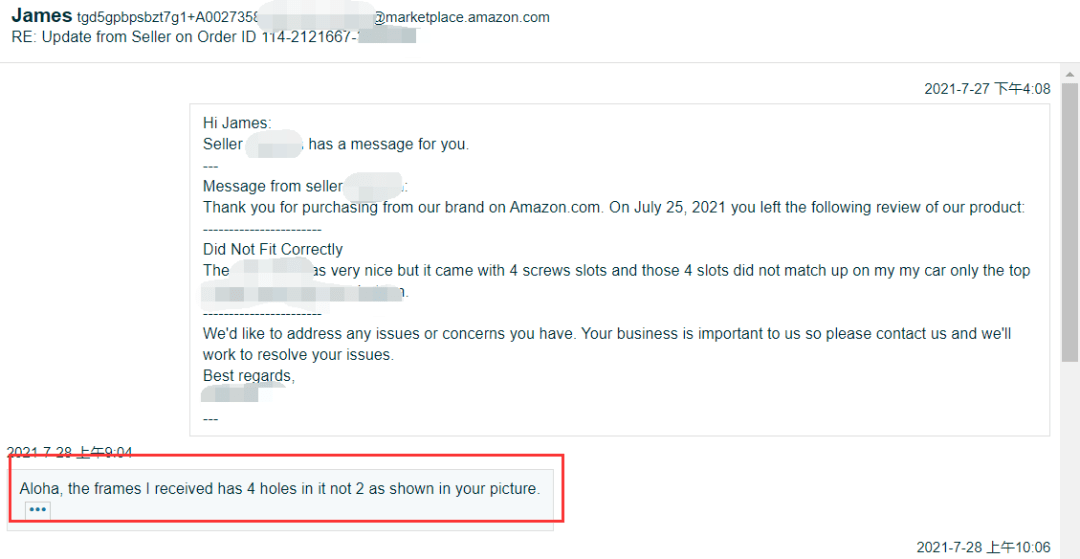Click the "Hi James:" greeting line
Image resolution: width=1080 pixels, height=559 pixels.
[237, 123]
